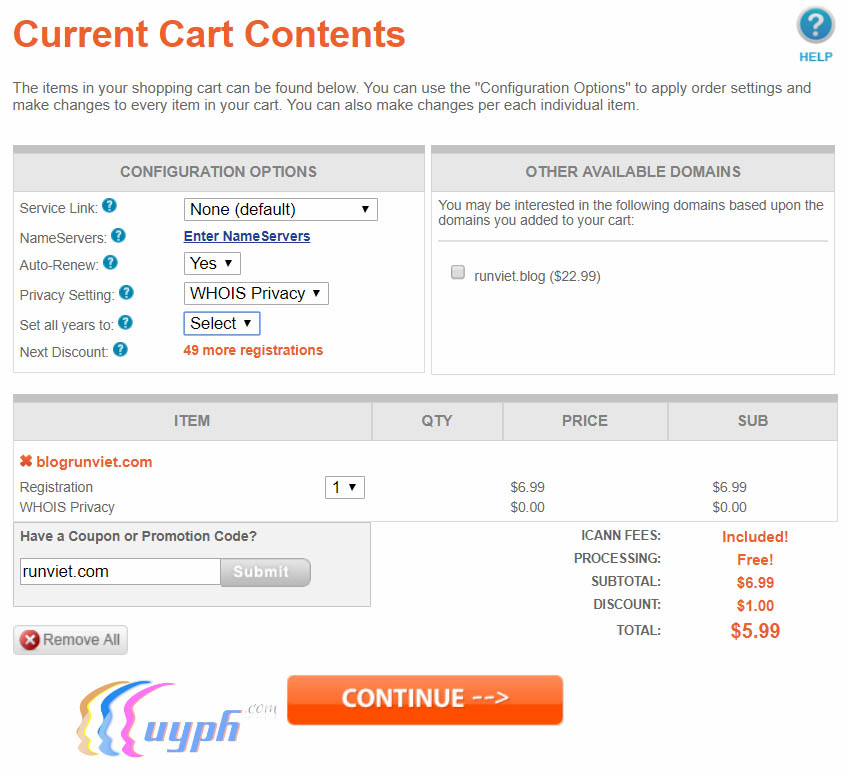Click the Auto-Renew help icon
The width and height of the screenshot is (848, 776).
tap(111, 263)
